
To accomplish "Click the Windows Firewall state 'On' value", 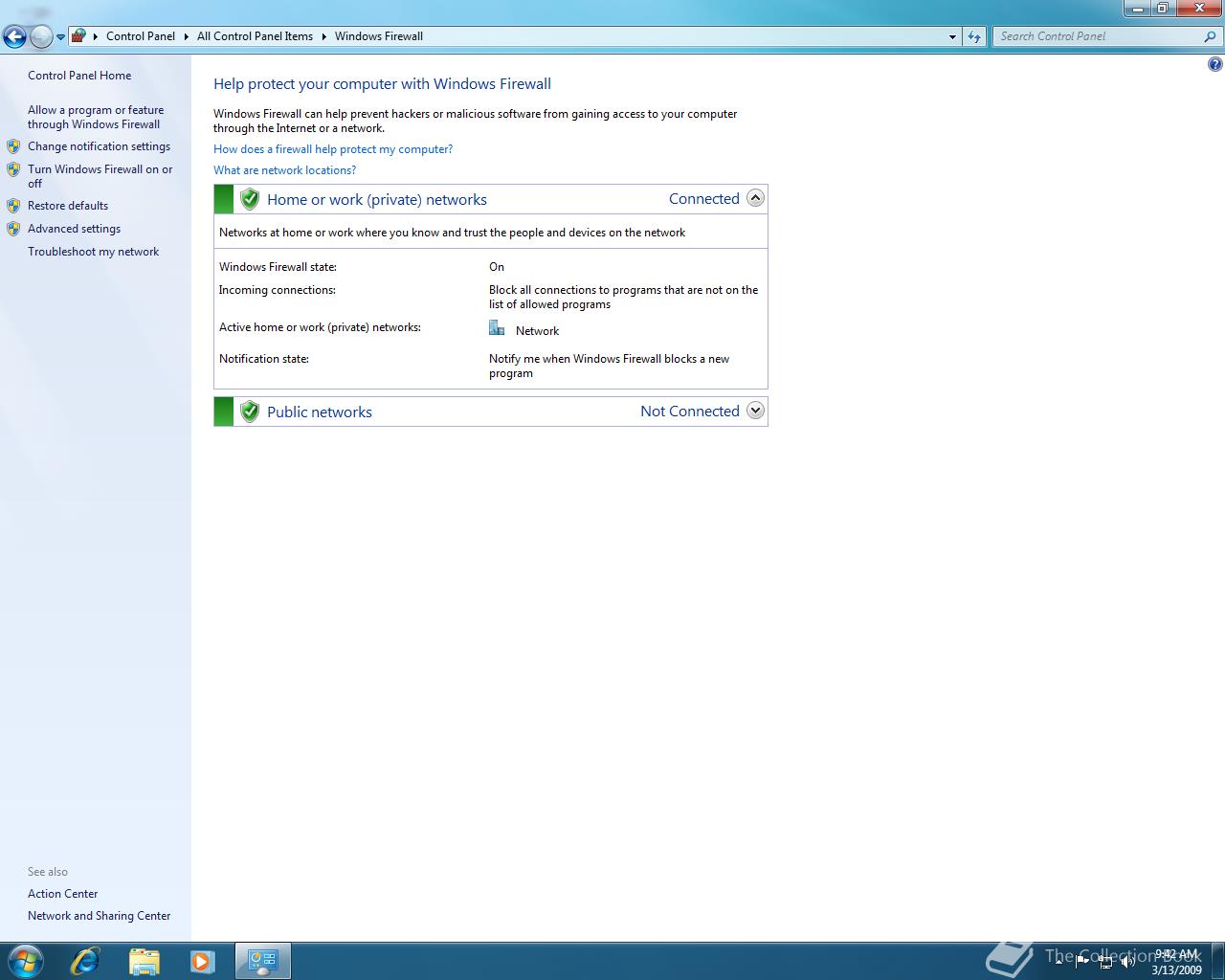I will [x=497, y=267].
